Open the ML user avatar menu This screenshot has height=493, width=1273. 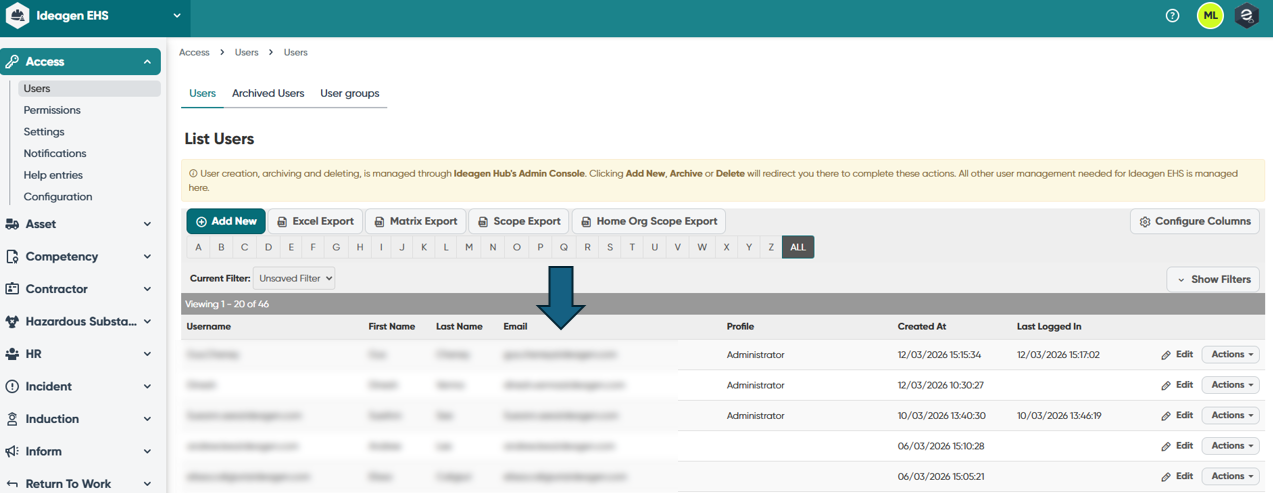[1210, 16]
